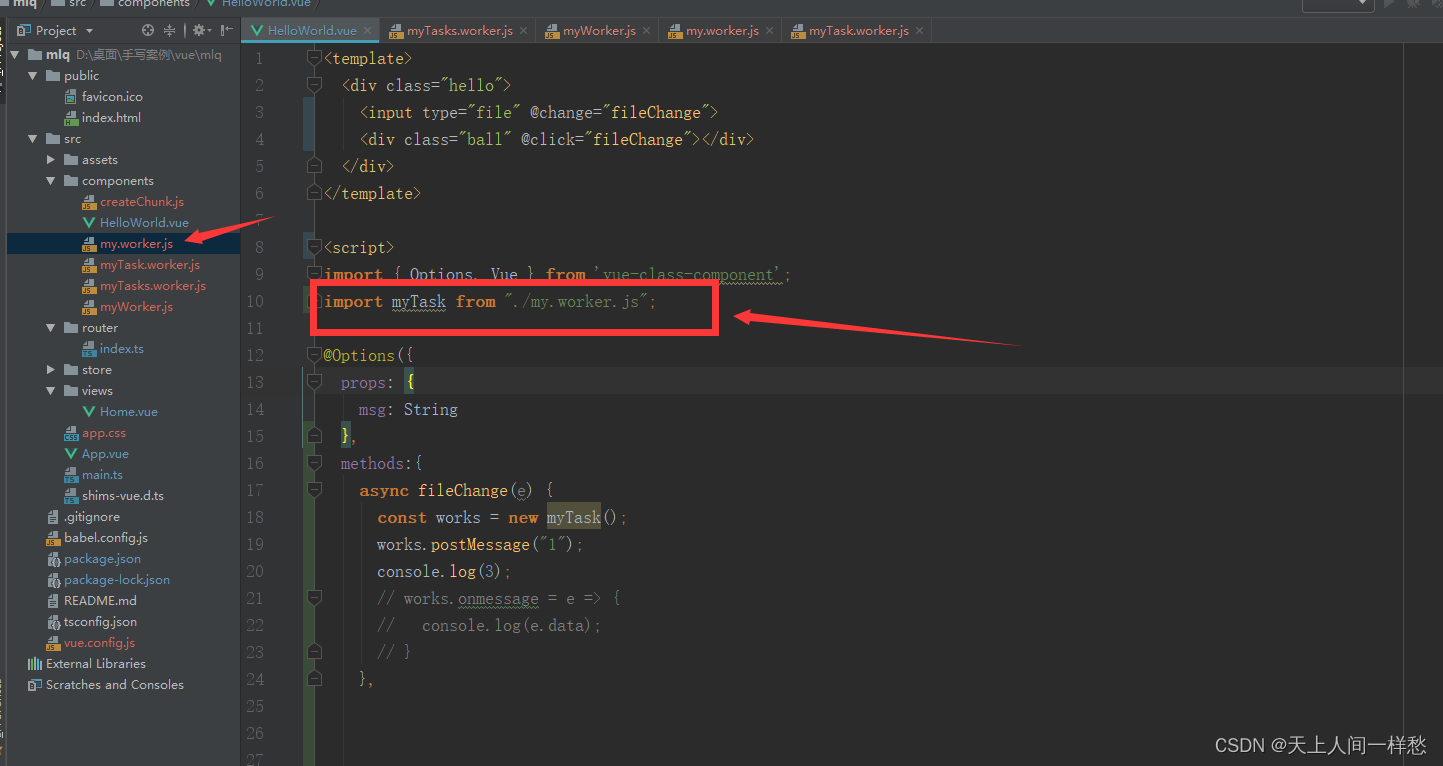The image size is (1443, 766).
Task: Close the myTask.worker.js tab
Action: tap(920, 31)
